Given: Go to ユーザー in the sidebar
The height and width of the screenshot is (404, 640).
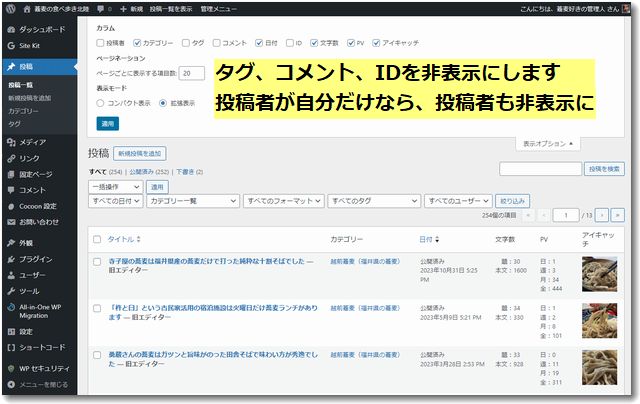Looking at the screenshot, I should click(10, 275).
